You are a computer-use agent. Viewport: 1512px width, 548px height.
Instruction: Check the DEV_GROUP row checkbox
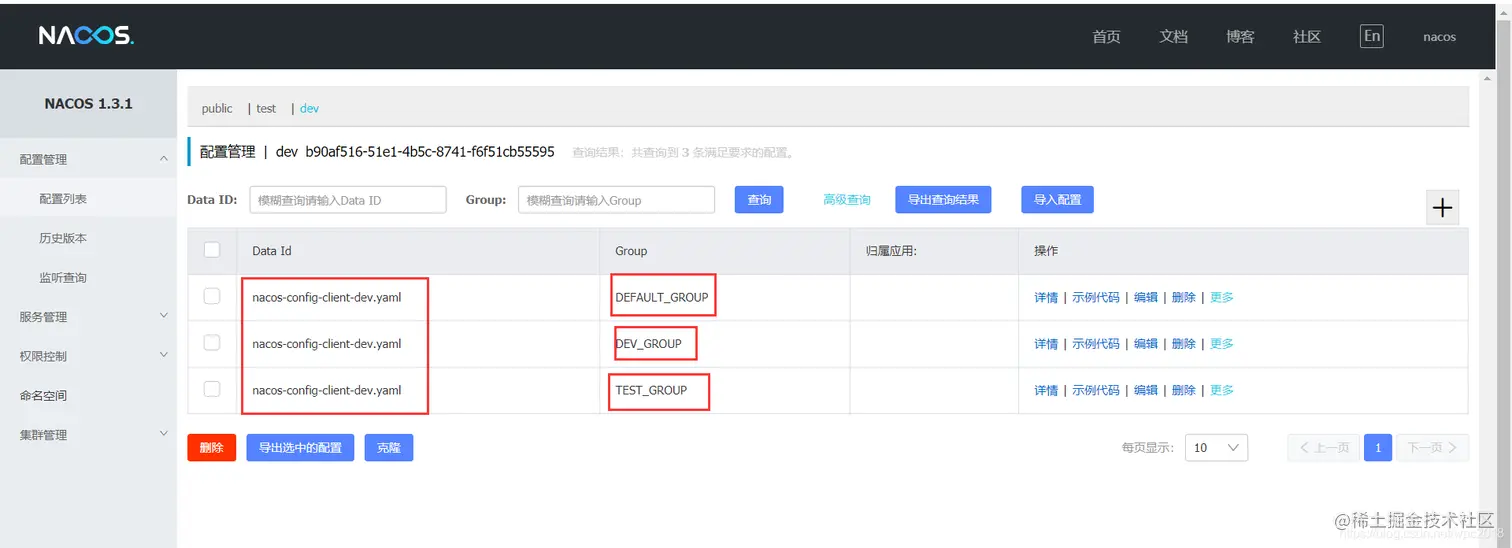212,343
